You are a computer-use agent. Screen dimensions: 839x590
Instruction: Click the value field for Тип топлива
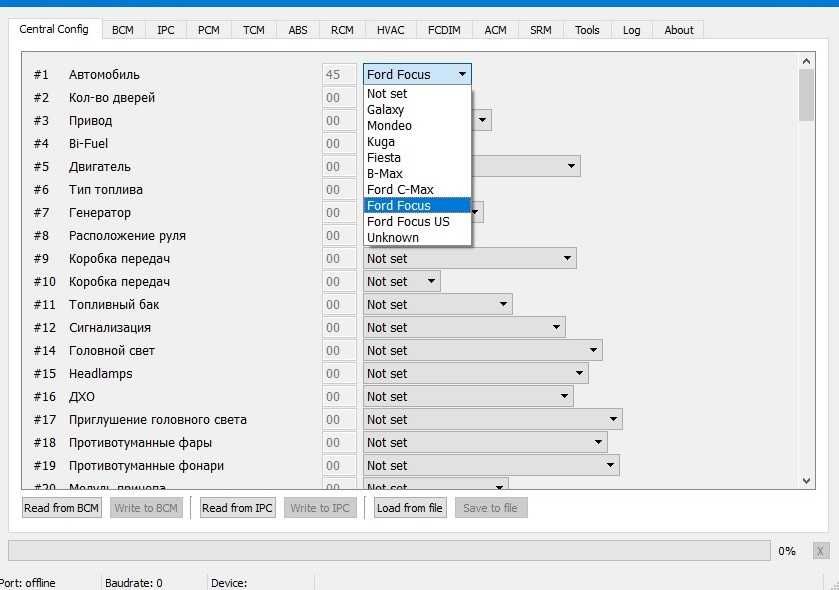point(339,189)
